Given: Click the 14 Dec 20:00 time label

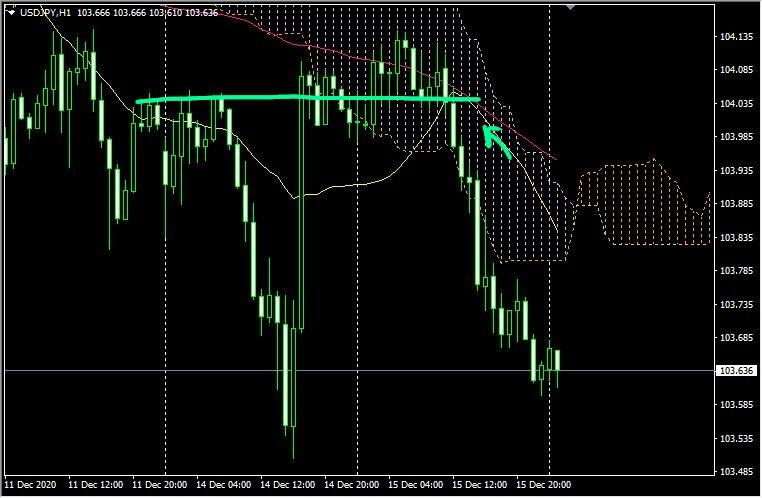Looking at the screenshot, I should point(352,484).
